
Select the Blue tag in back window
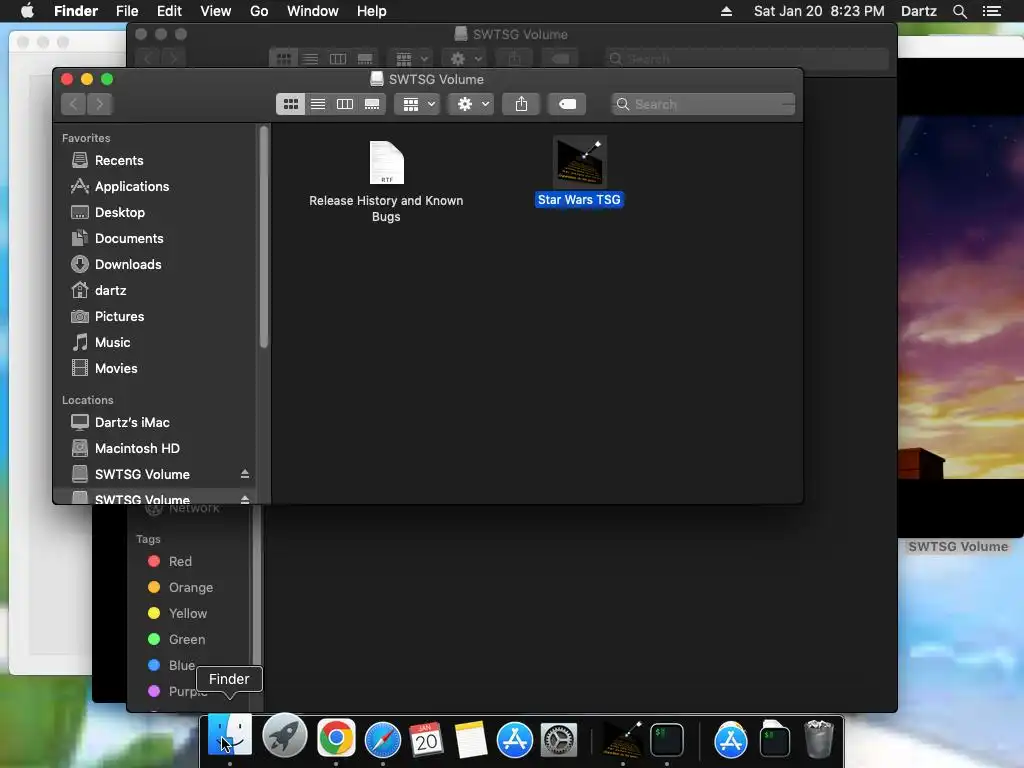click(x=181, y=665)
